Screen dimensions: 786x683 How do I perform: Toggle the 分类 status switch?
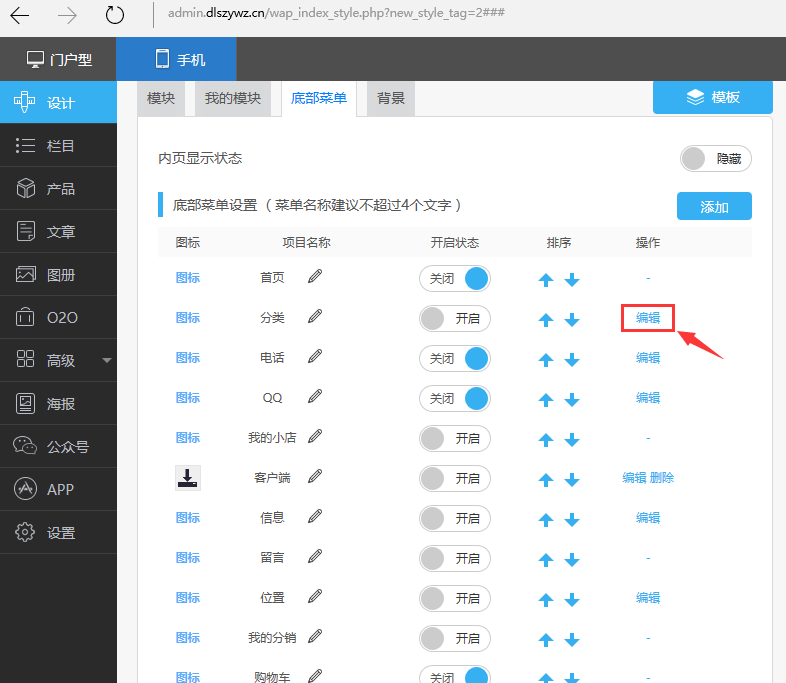coord(455,319)
